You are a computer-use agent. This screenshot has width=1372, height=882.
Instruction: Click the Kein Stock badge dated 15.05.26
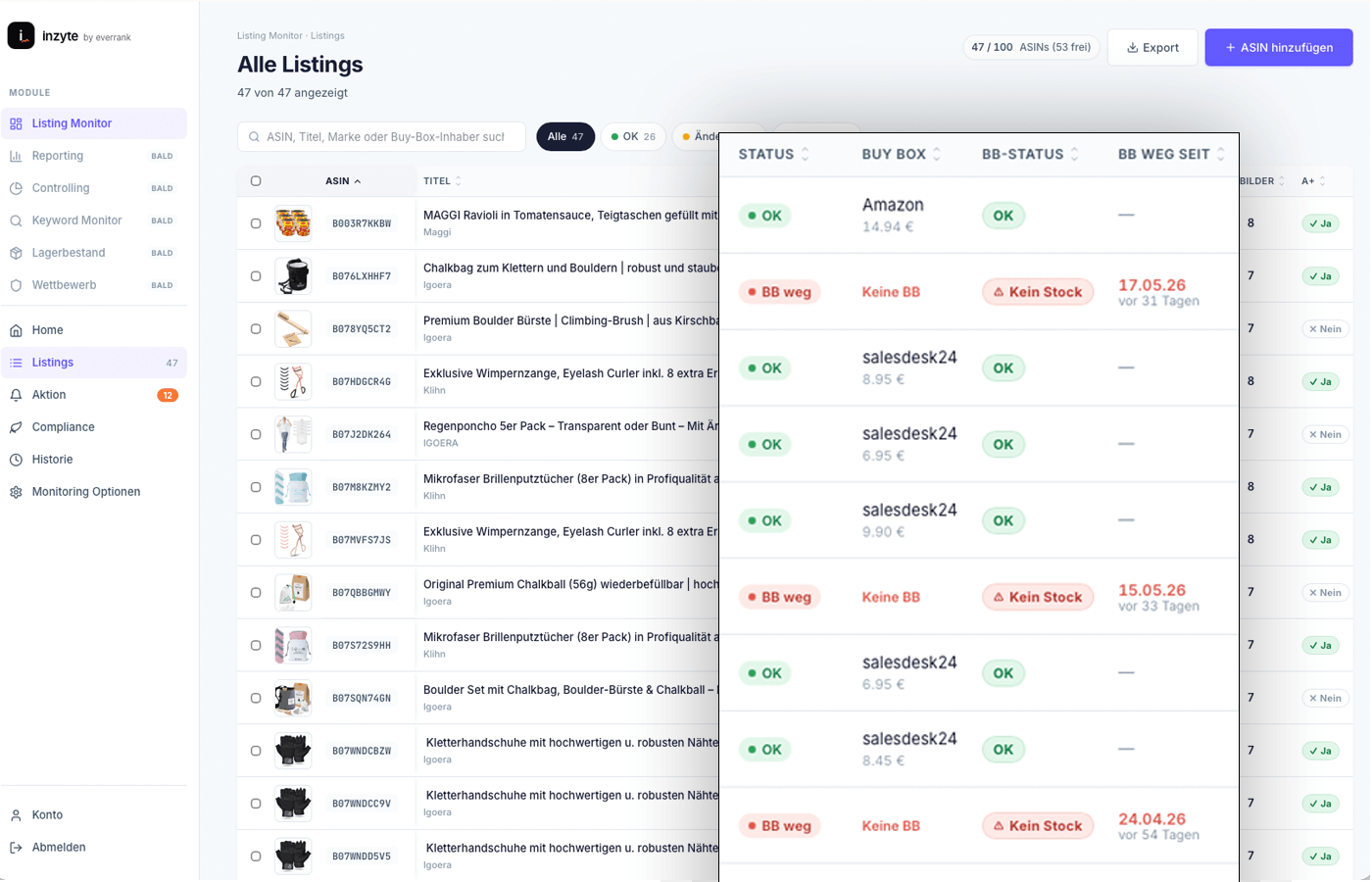pos(1038,597)
